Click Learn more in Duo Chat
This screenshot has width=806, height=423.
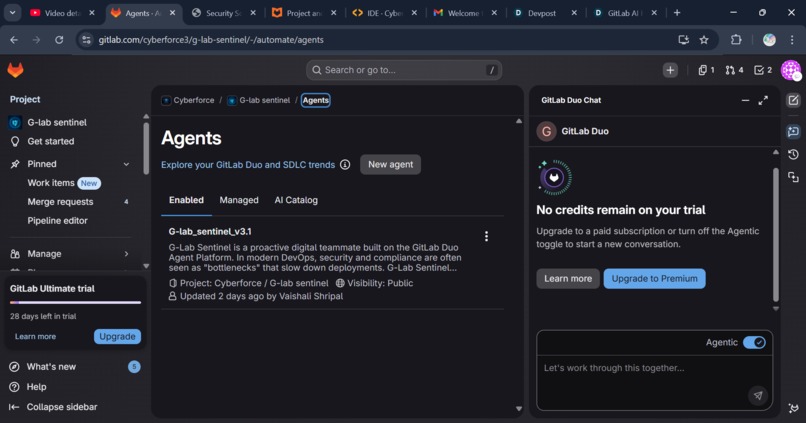pyautogui.click(x=568, y=279)
